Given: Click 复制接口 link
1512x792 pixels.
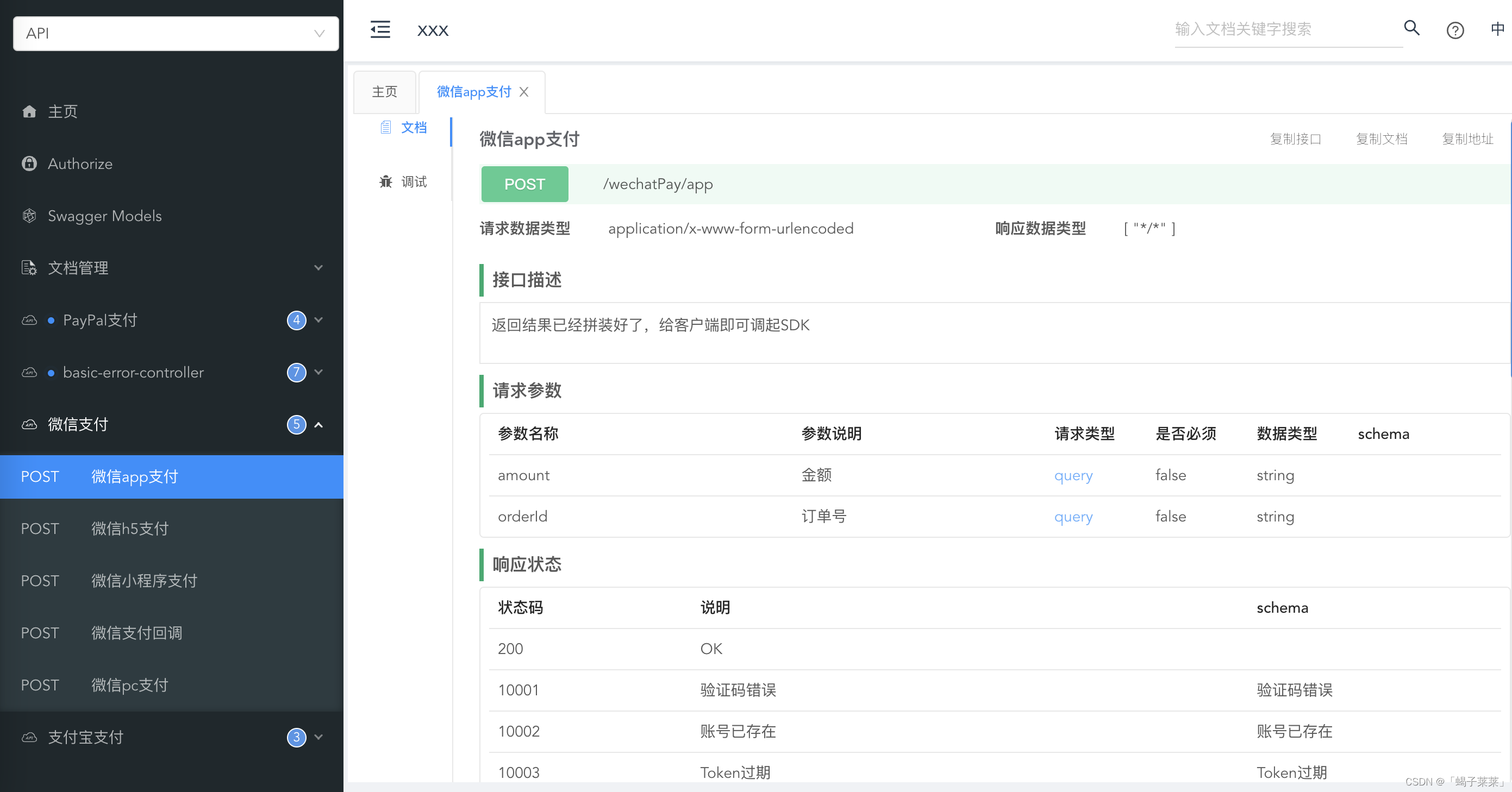Looking at the screenshot, I should click(1295, 139).
